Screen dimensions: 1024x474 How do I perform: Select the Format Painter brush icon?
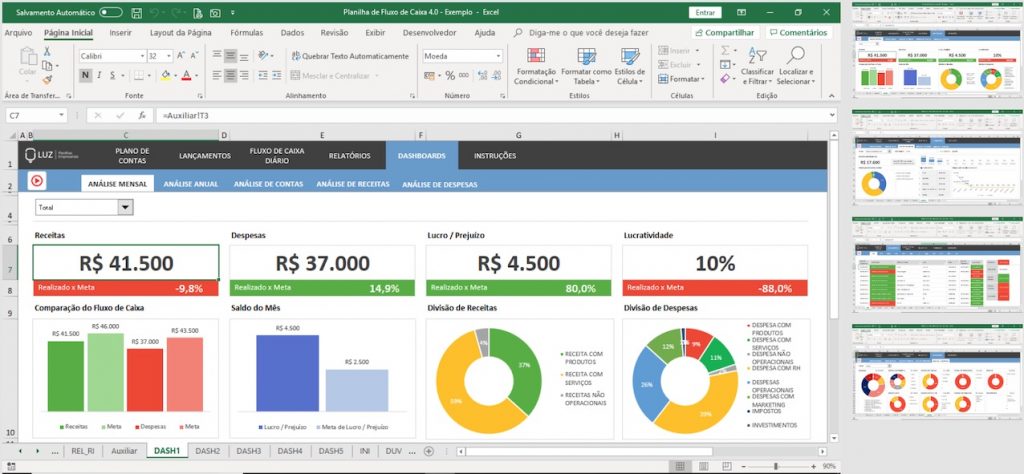coord(47,80)
